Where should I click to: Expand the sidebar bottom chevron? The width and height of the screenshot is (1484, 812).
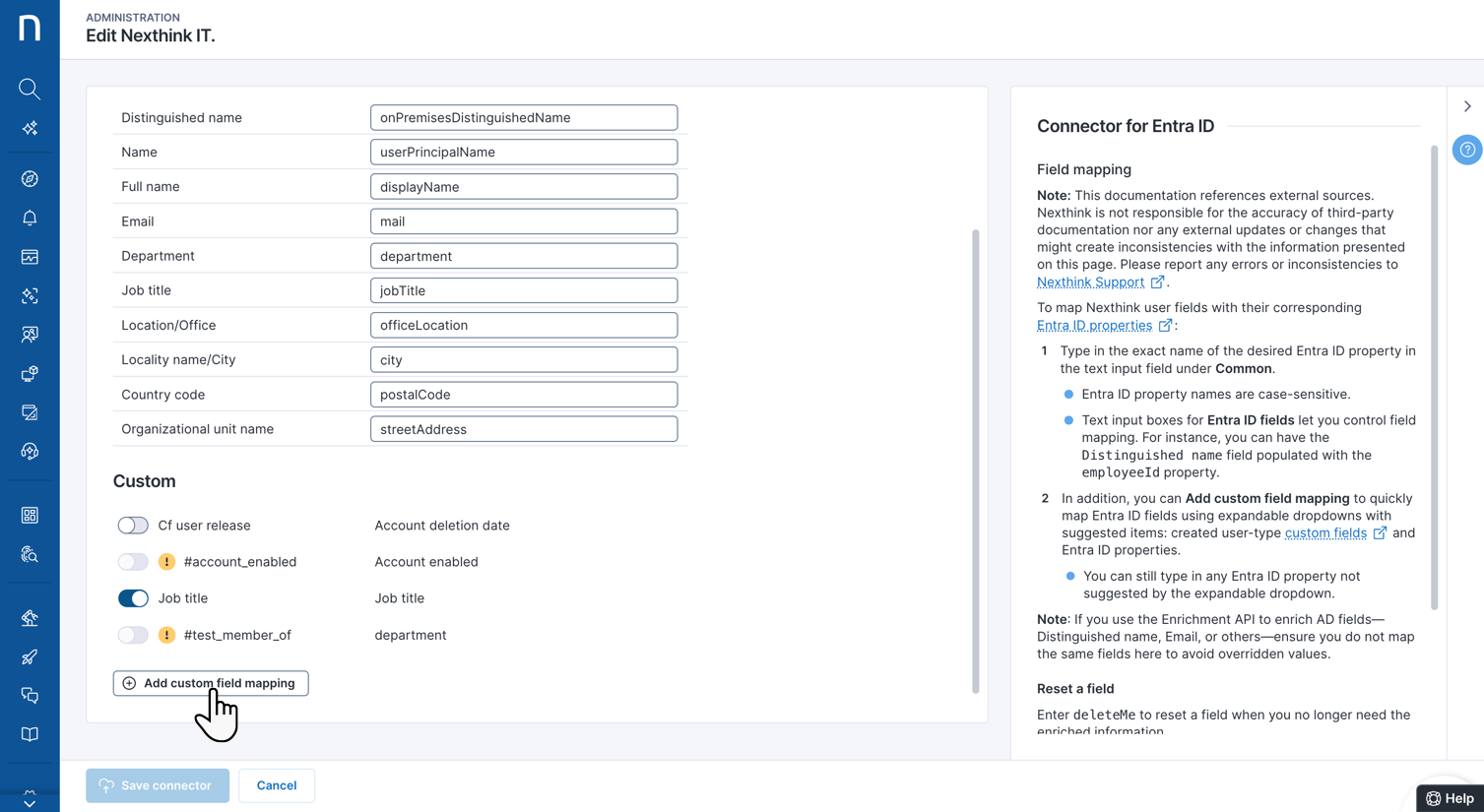pos(30,801)
